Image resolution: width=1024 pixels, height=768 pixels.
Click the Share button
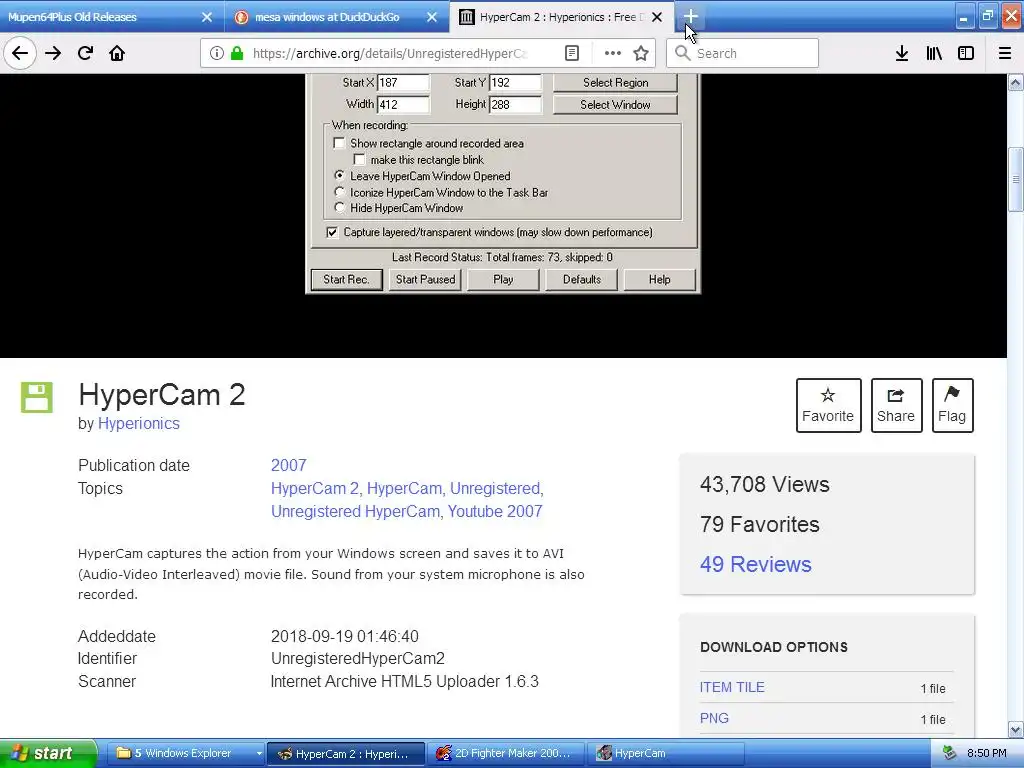(896, 406)
